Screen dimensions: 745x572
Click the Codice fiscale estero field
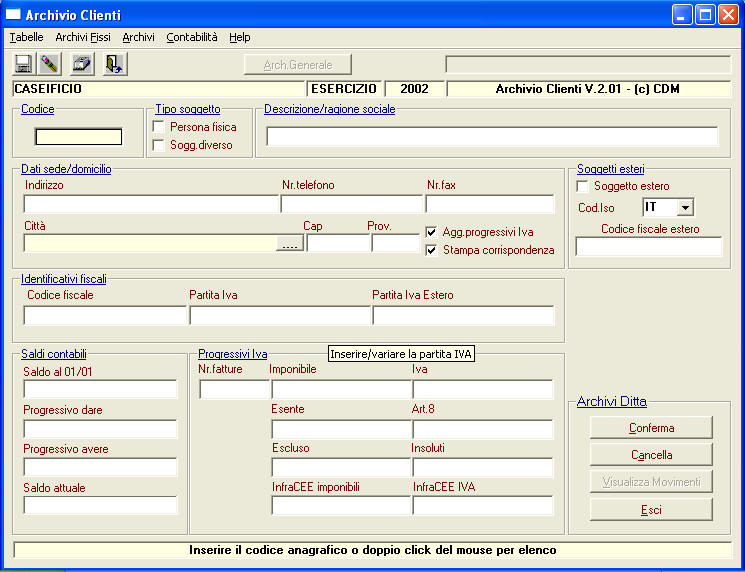[649, 247]
